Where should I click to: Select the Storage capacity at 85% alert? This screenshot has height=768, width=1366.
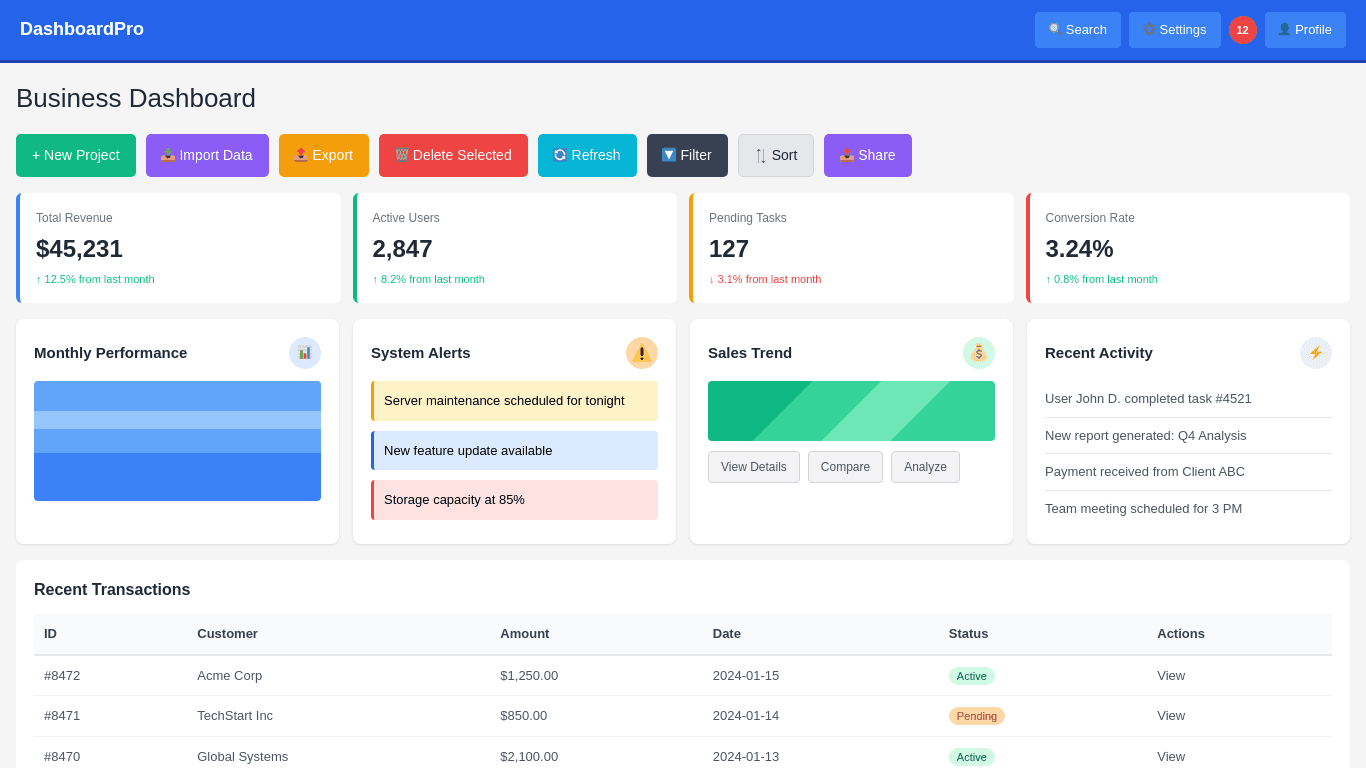click(x=514, y=500)
